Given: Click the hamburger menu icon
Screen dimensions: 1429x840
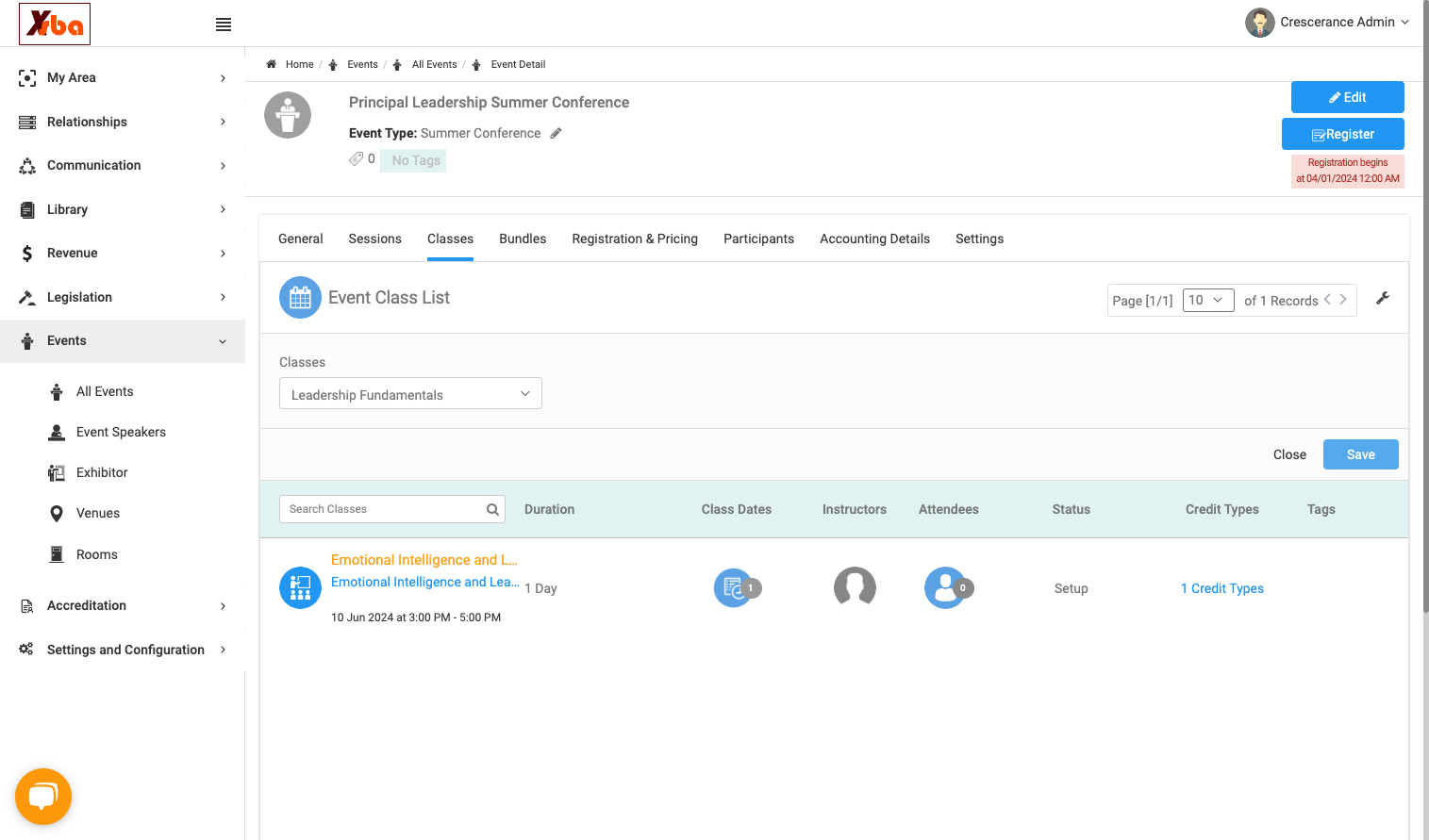Looking at the screenshot, I should tap(224, 25).
